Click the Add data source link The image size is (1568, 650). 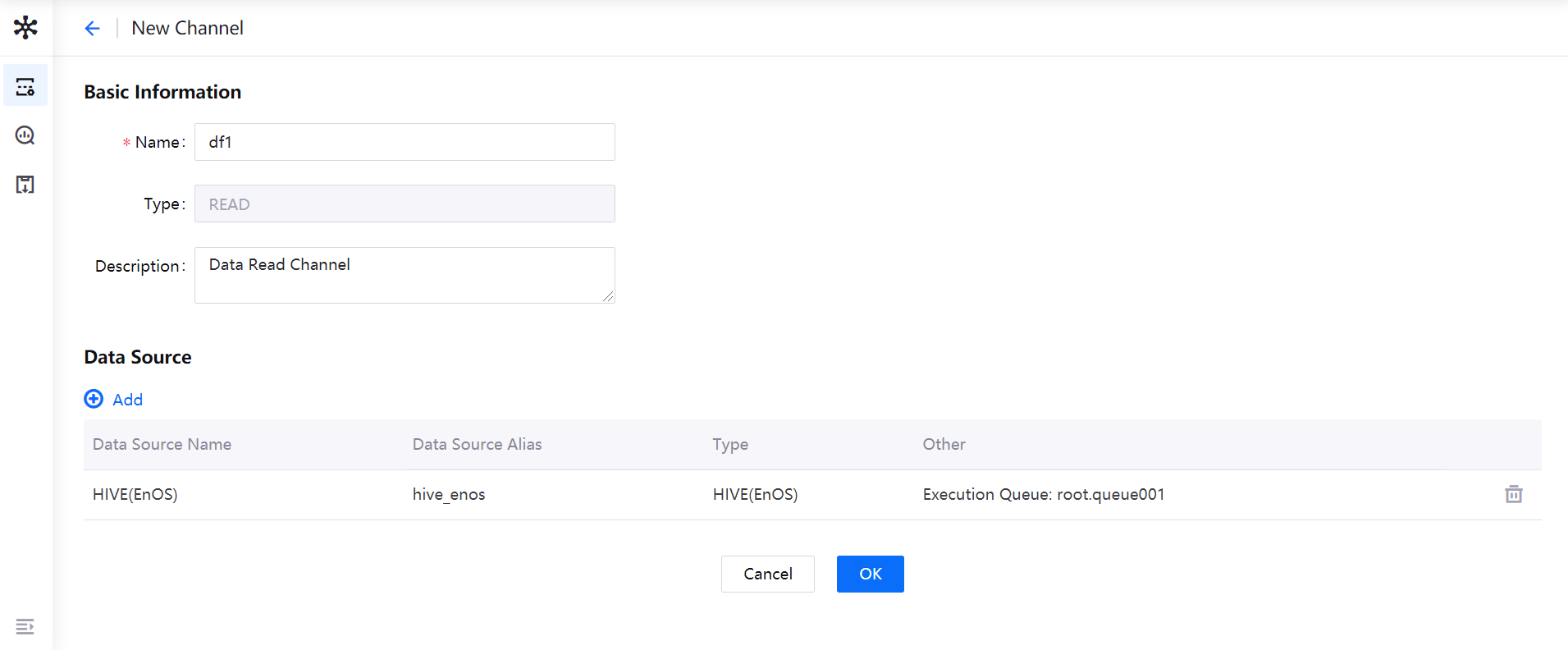[127, 400]
